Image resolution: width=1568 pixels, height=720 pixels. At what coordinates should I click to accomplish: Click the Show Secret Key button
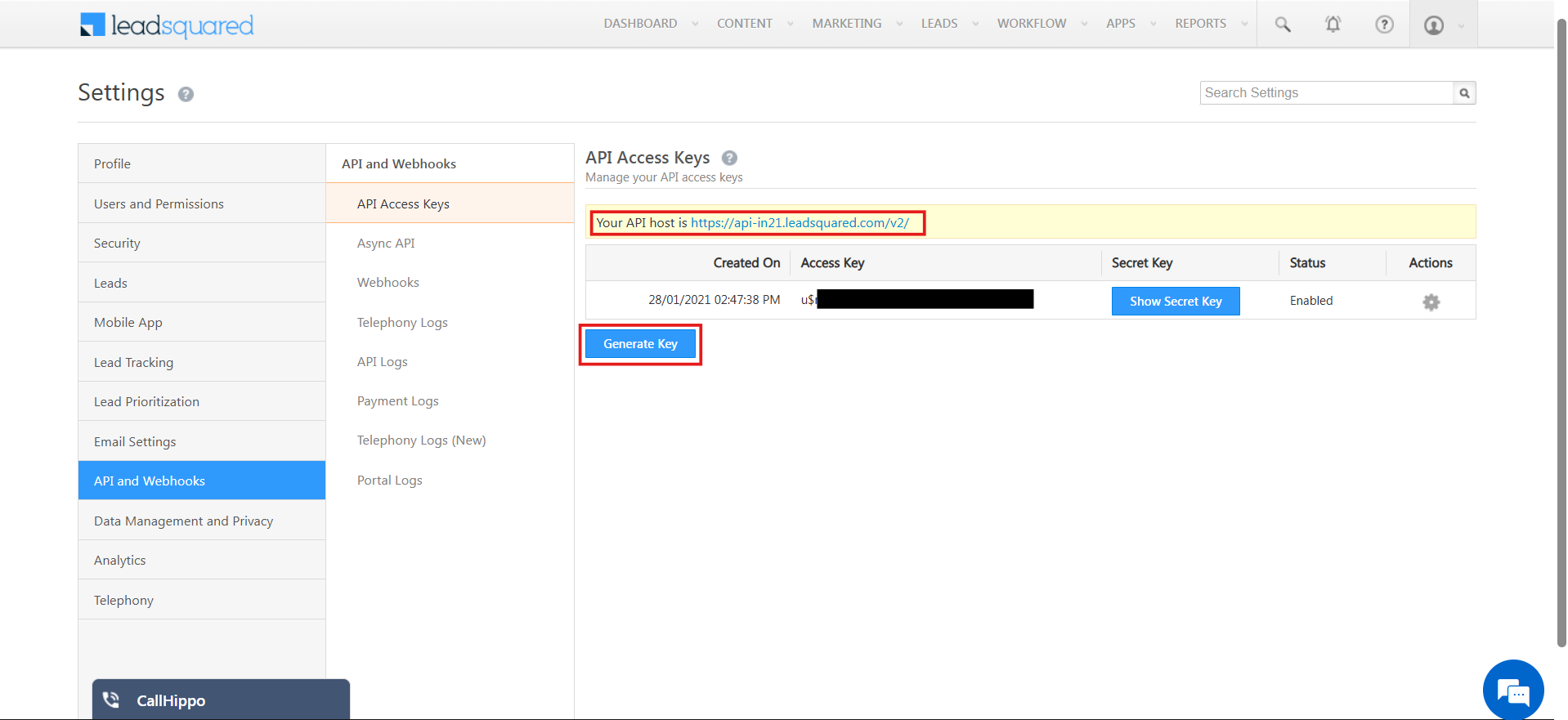click(1176, 301)
